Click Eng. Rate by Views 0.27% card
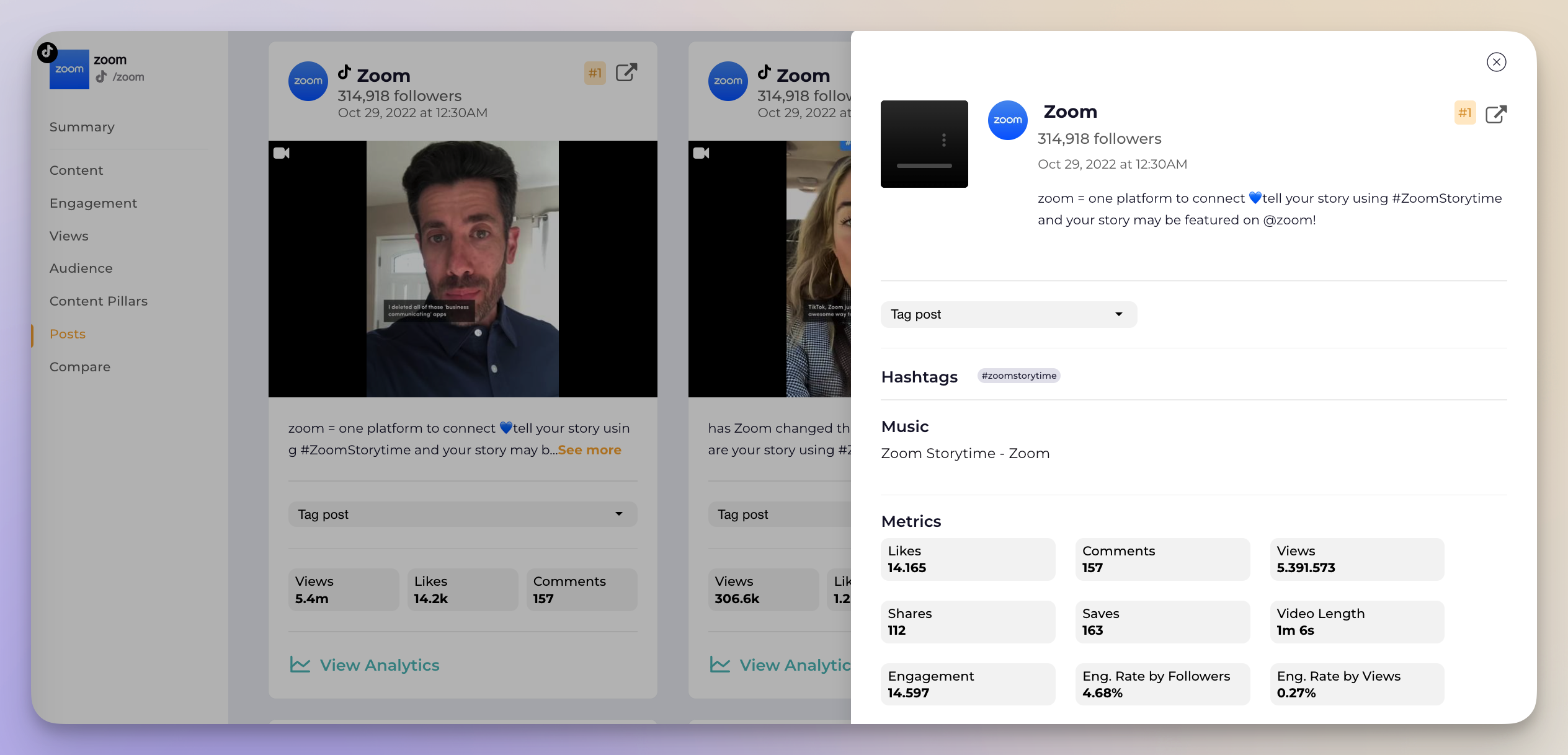The width and height of the screenshot is (1568, 755). [1356, 684]
